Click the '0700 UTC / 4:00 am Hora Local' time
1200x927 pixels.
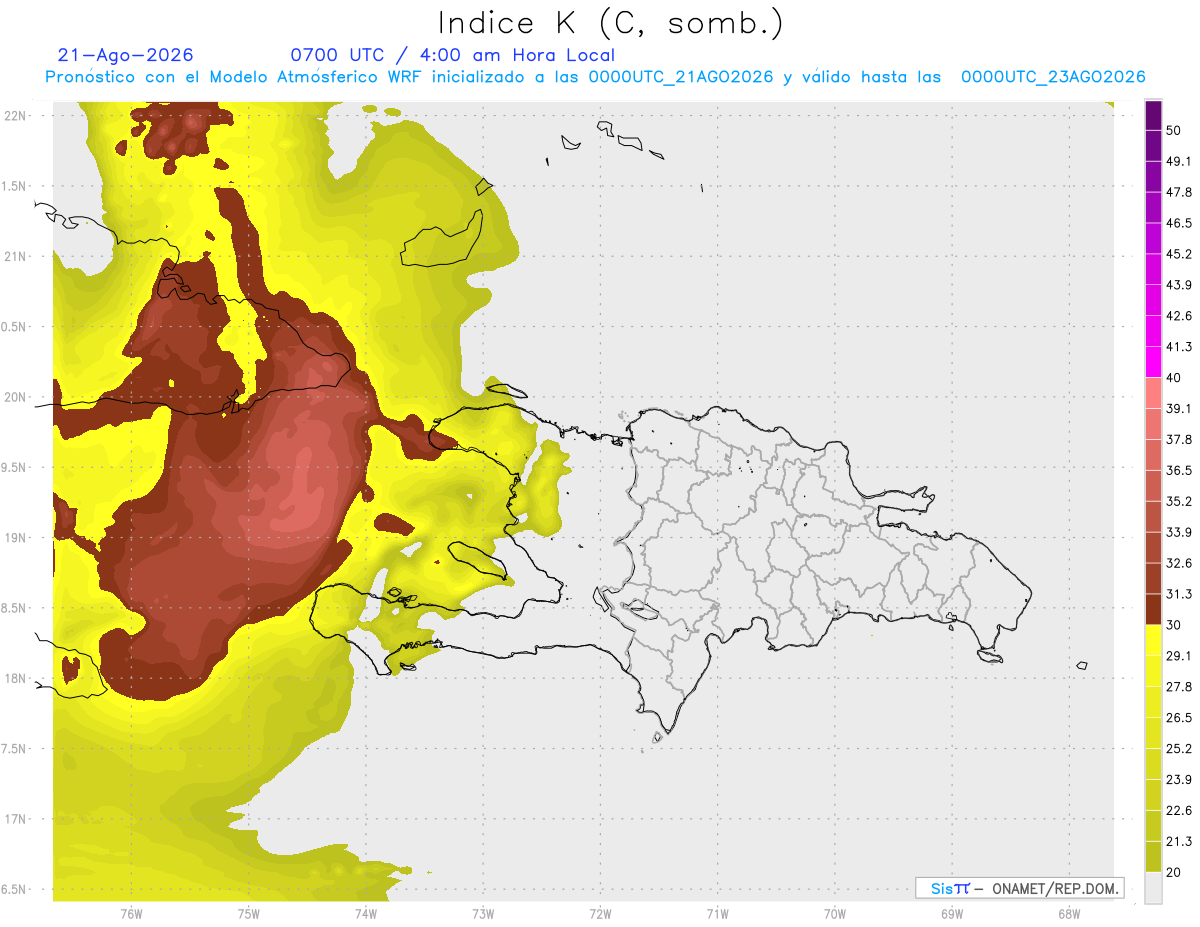pyautogui.click(x=452, y=55)
